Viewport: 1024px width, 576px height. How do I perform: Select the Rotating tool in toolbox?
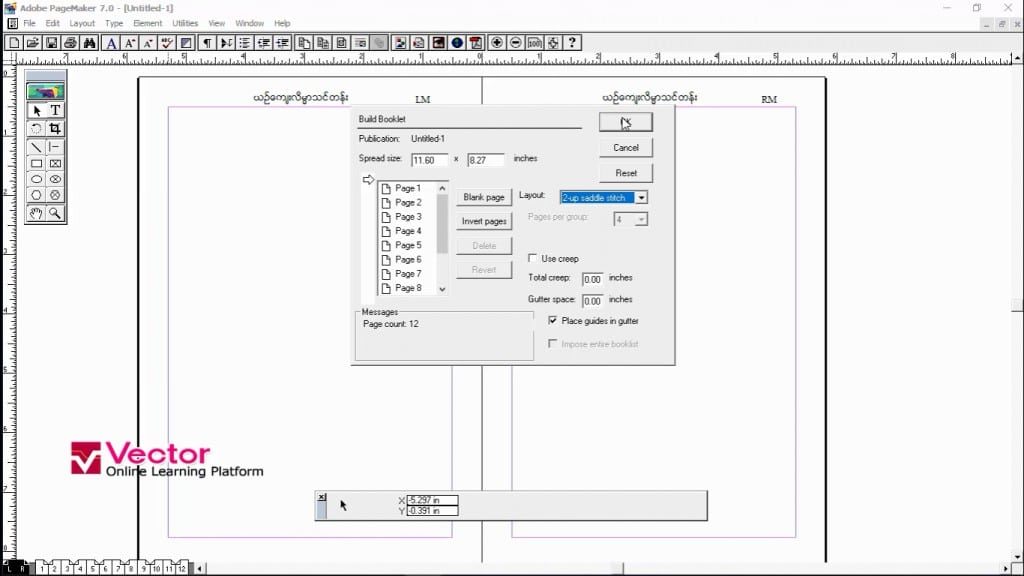[x=37, y=129]
